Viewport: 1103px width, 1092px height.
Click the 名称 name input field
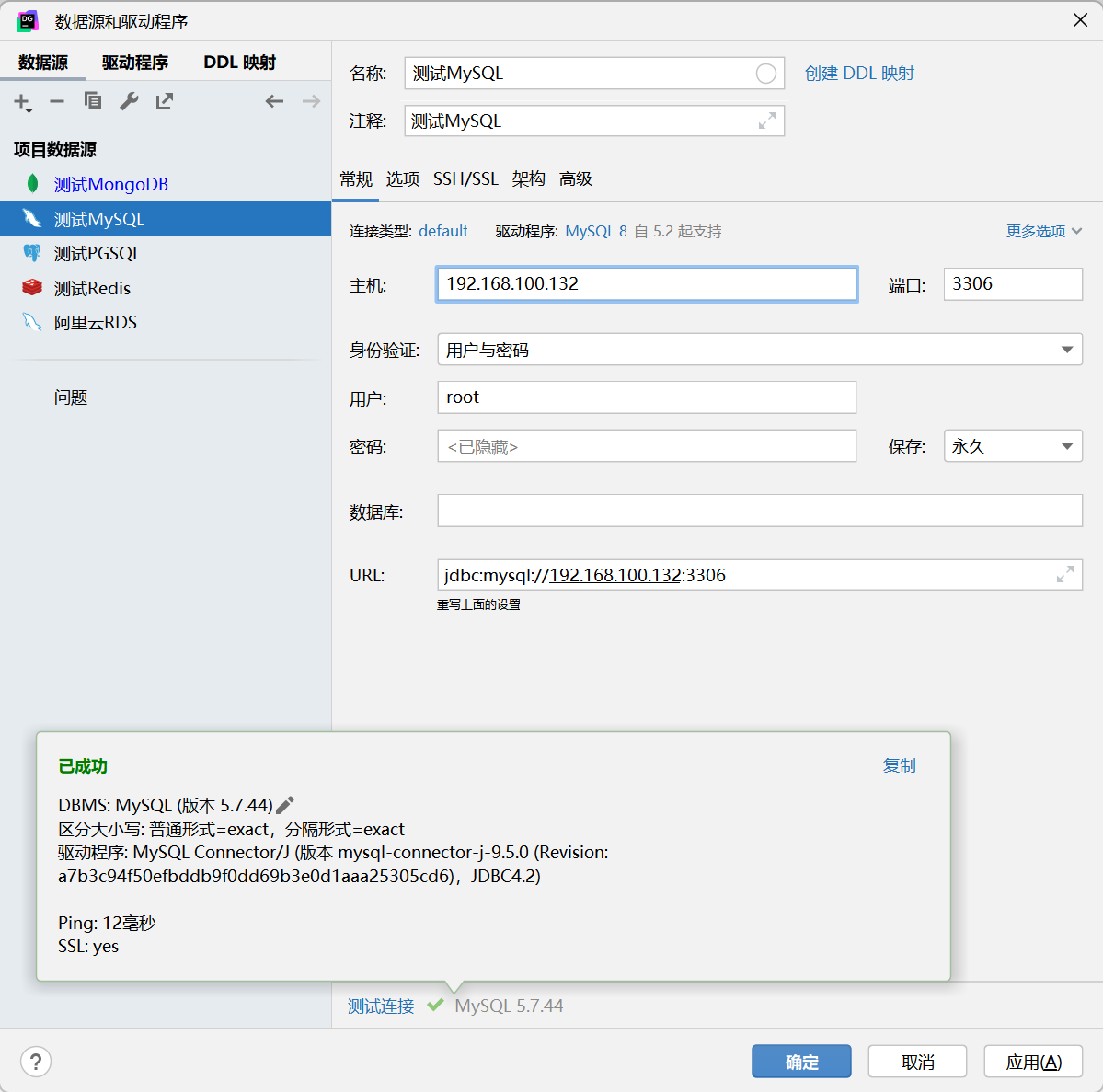click(594, 74)
